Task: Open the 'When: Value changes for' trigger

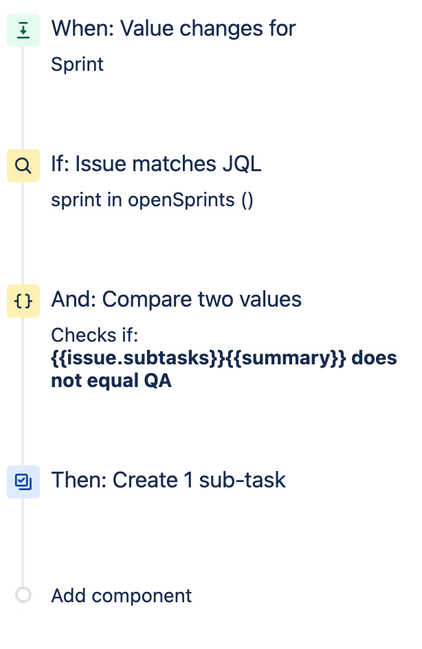Action: coord(173,29)
